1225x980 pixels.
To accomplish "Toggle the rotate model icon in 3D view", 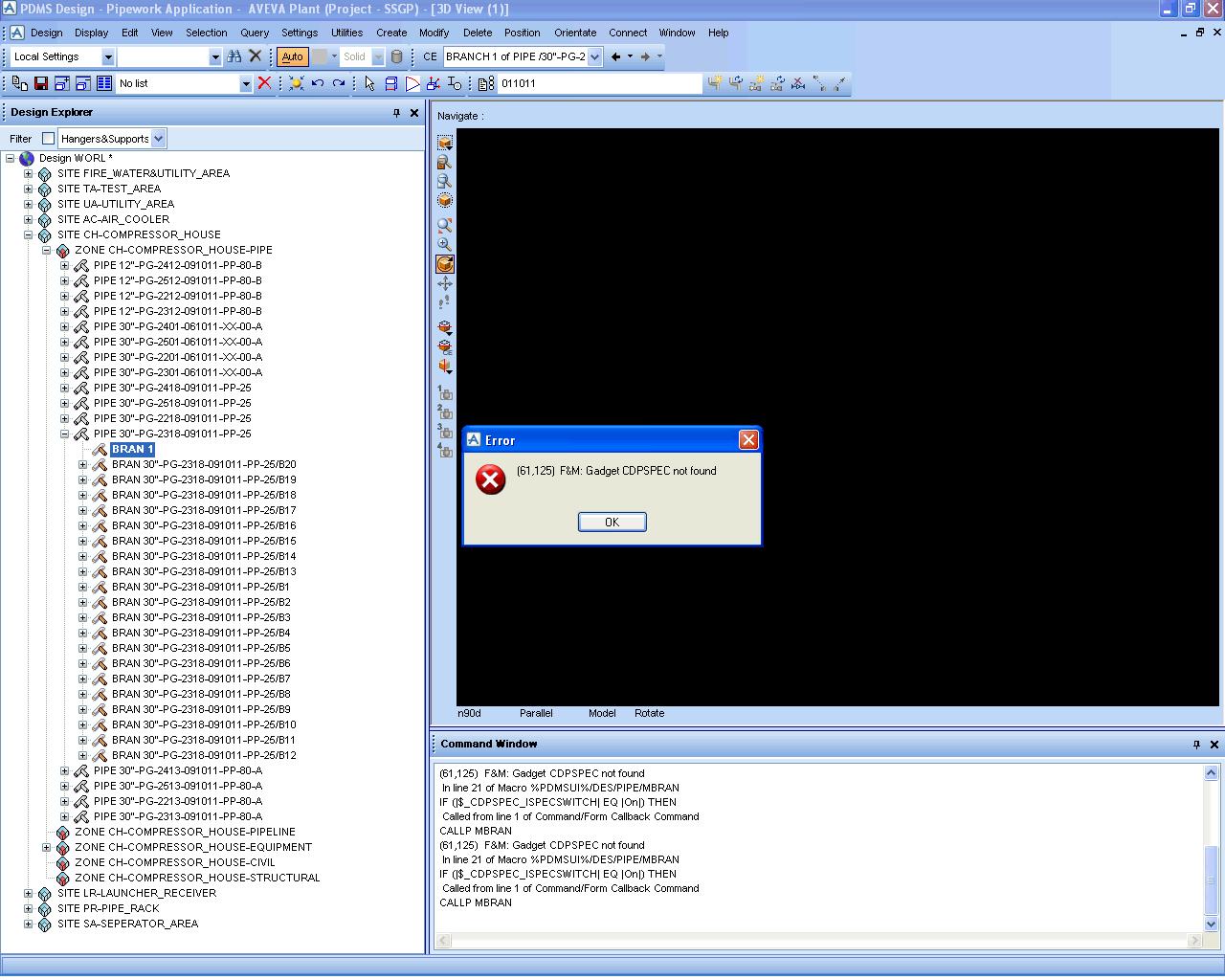I will point(445,264).
